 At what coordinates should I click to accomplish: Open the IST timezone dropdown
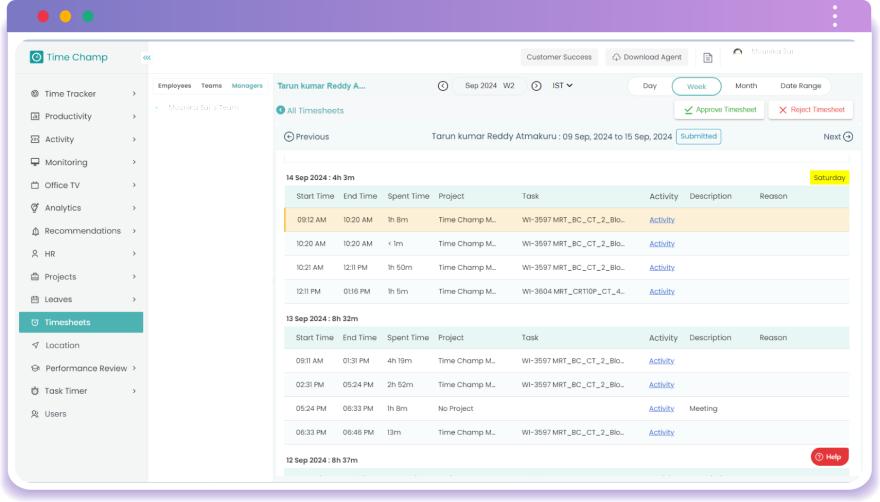click(562, 86)
